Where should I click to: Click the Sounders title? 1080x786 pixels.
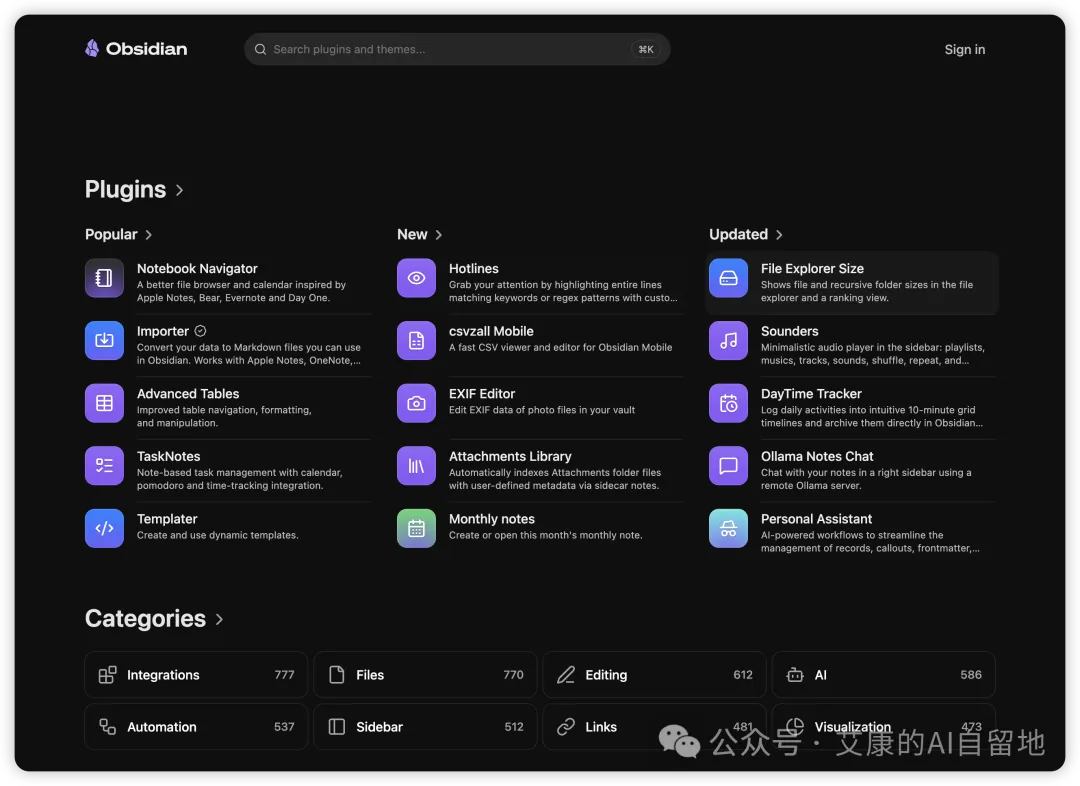tap(789, 331)
